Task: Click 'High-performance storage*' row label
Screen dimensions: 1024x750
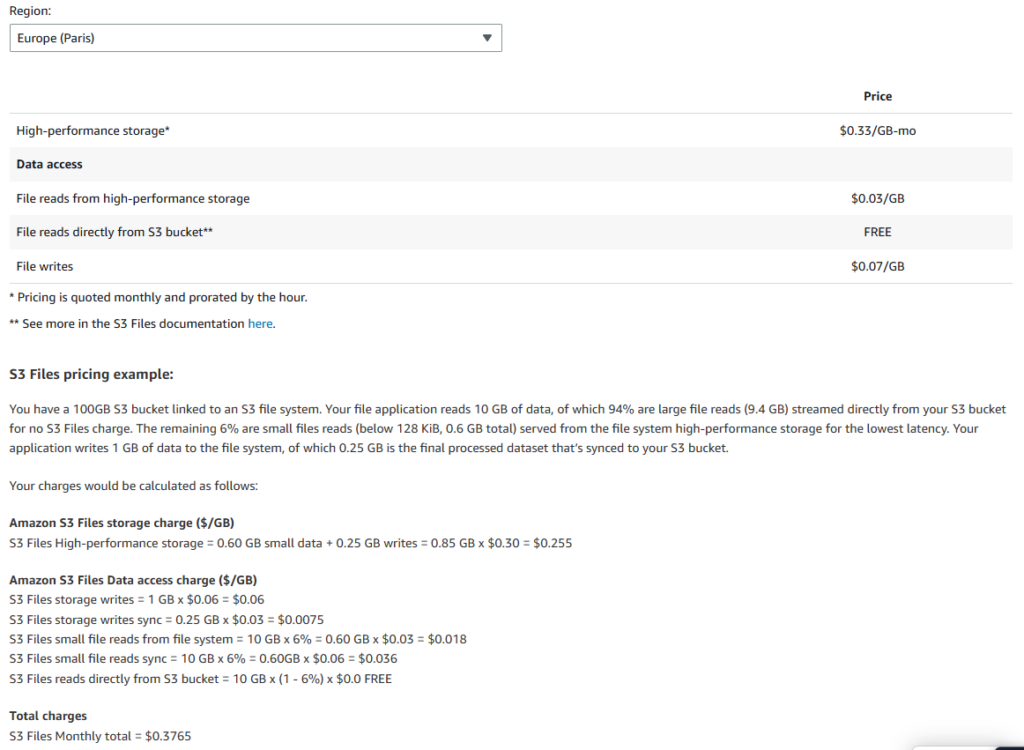Action: (93, 131)
